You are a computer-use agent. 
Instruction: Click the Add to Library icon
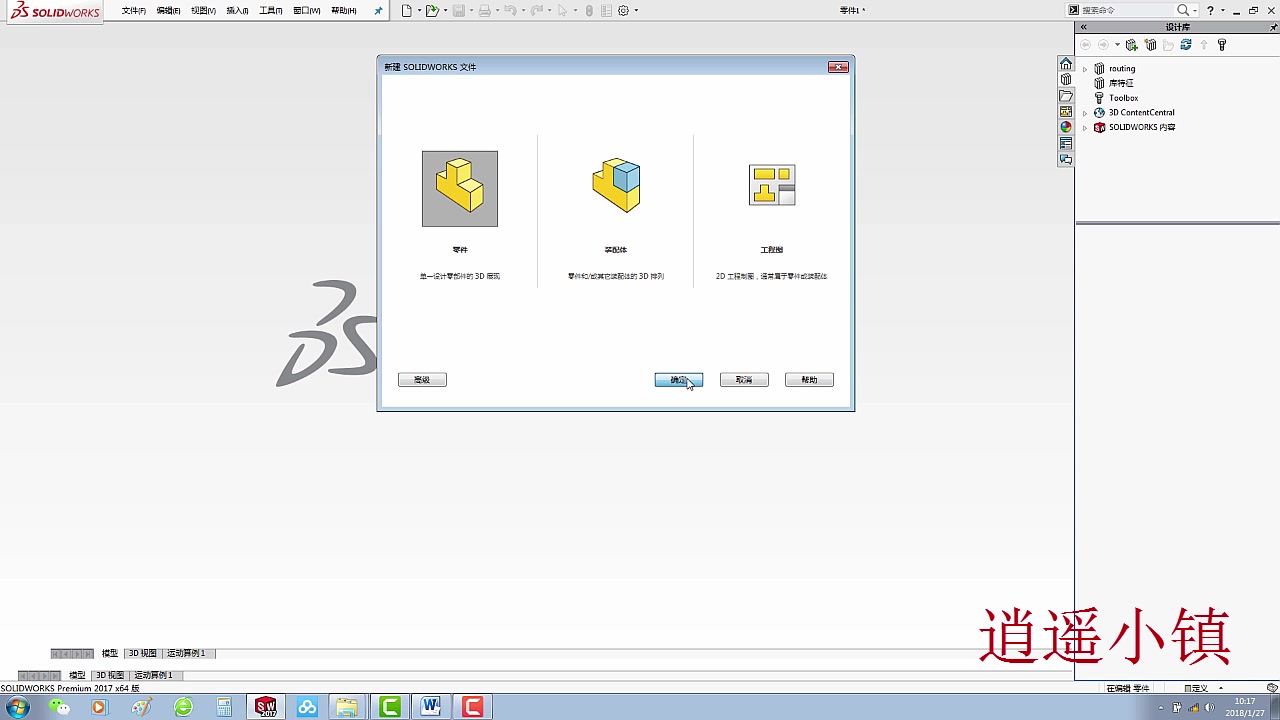[1132, 45]
